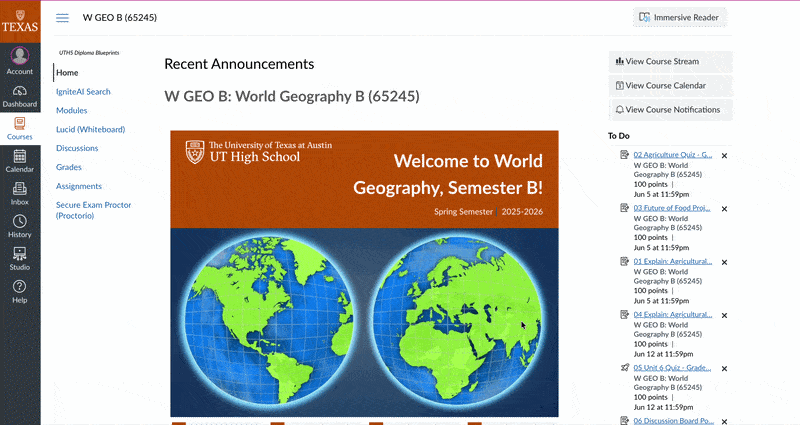
Task: Click the quiz rocket icon beside 05 Unit 6 Quiz
Action: [624, 367]
